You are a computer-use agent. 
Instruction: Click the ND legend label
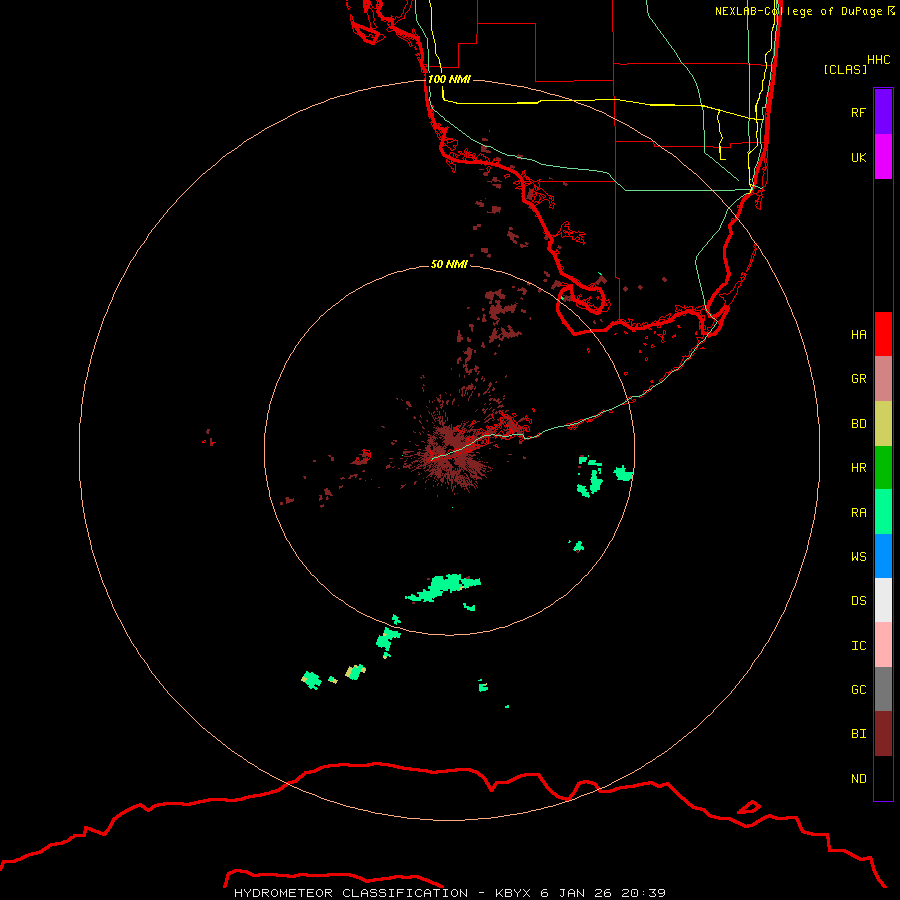(x=859, y=779)
